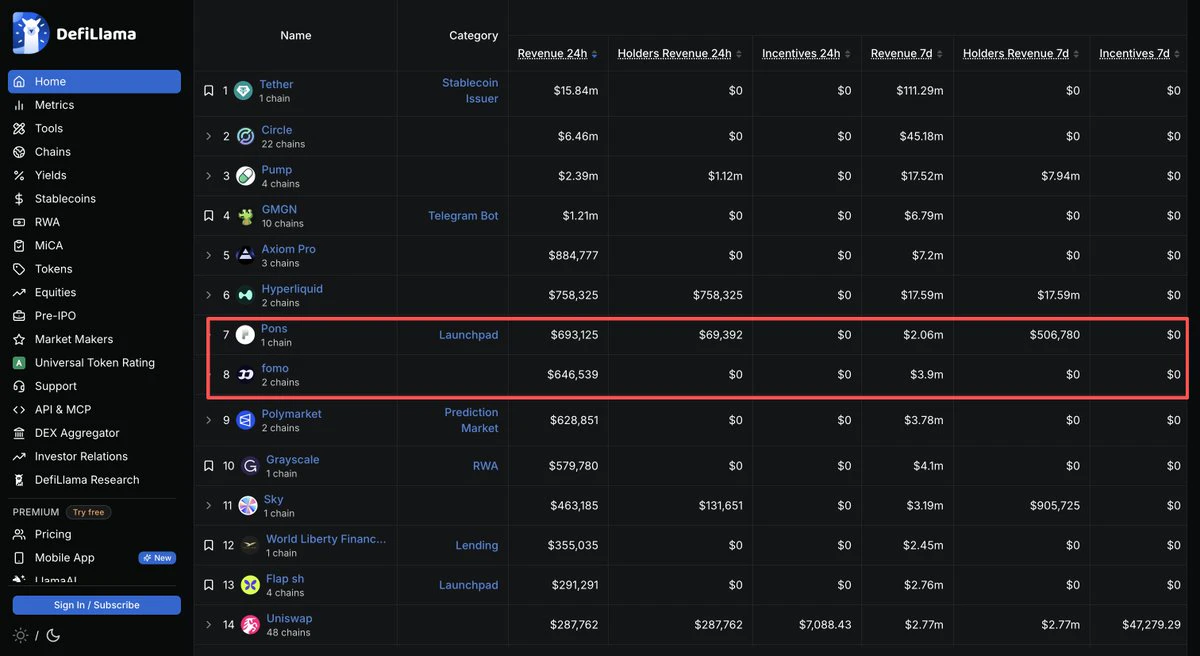Screen dimensions: 1200x656
Task: Open the Stablecoin Issuer category link
Action: click(470, 91)
